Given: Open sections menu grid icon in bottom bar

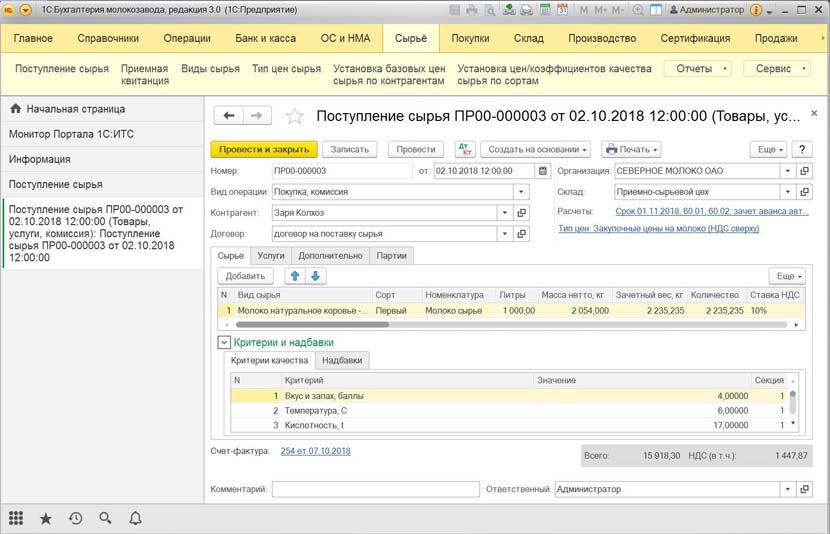Looking at the screenshot, I should 16,518.
